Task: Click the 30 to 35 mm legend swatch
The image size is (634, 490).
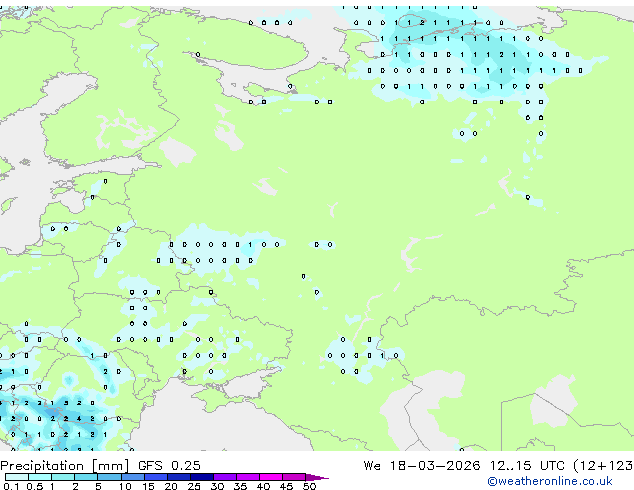Action: (225, 477)
